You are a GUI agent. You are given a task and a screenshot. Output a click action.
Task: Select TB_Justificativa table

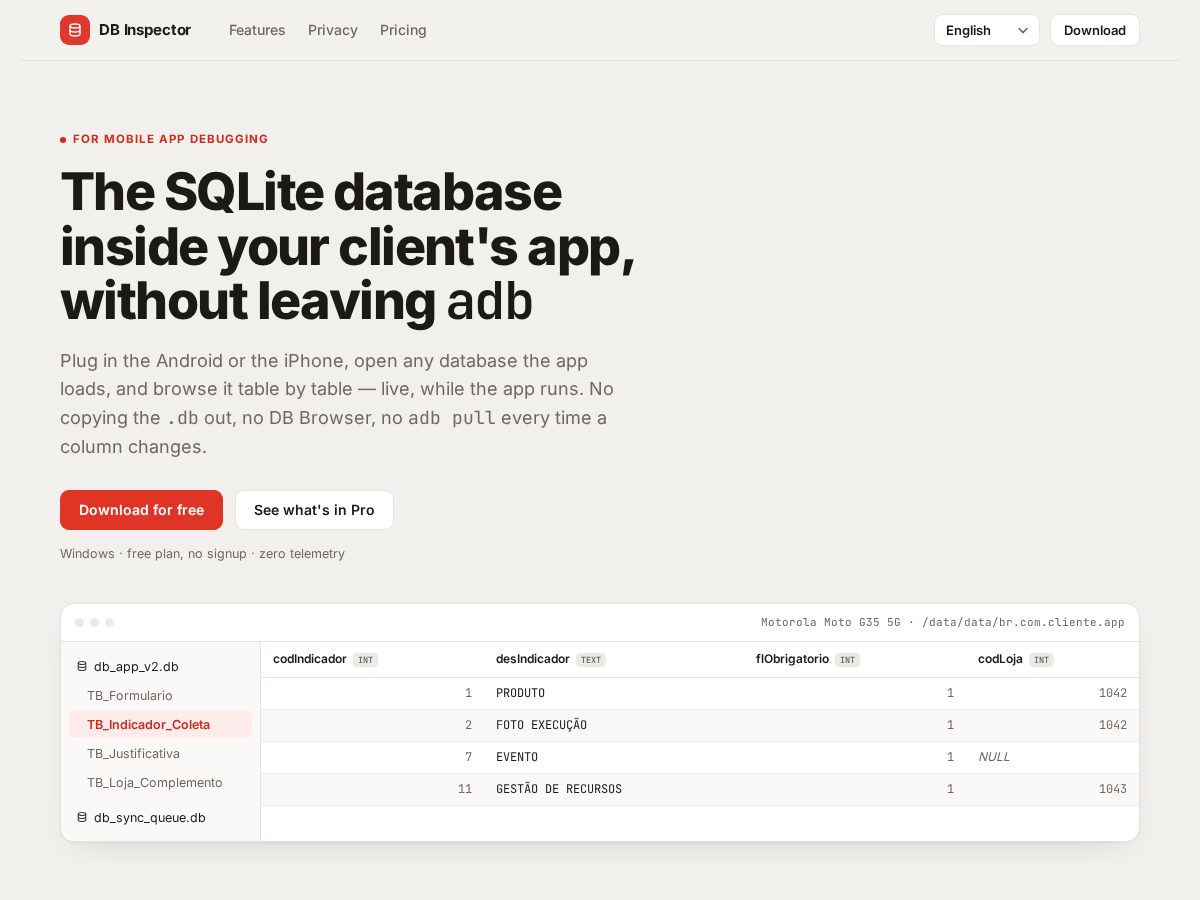click(x=160, y=753)
